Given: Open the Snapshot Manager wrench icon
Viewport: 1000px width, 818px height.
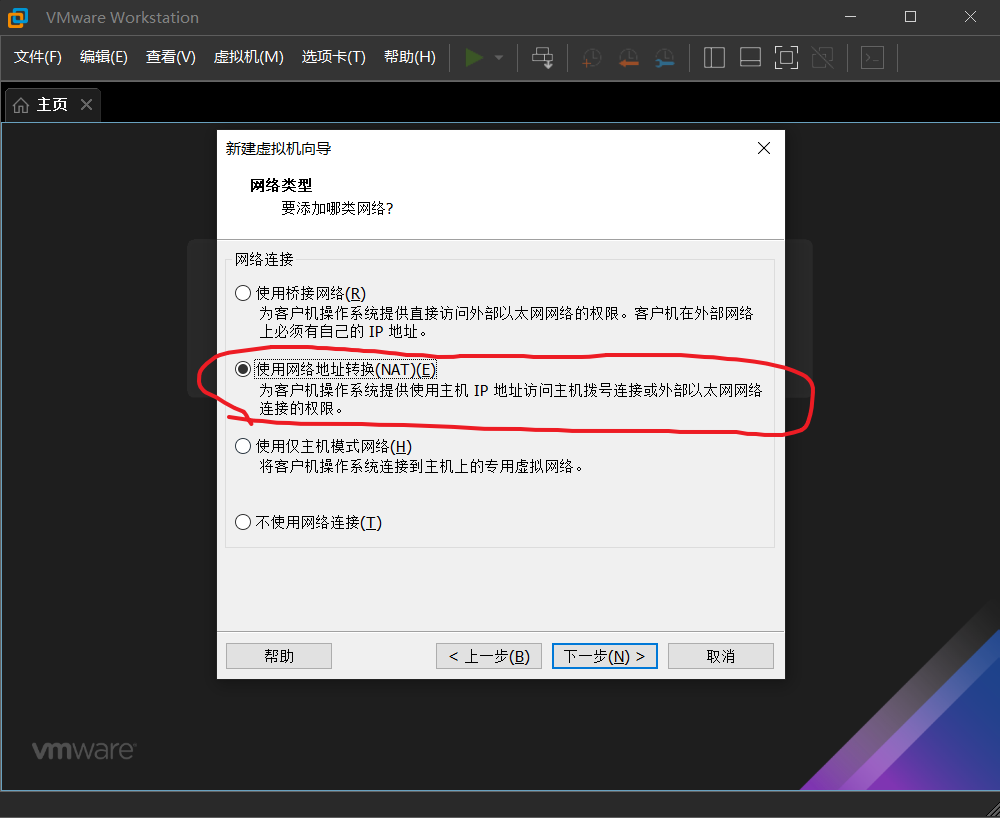Looking at the screenshot, I should 665,58.
